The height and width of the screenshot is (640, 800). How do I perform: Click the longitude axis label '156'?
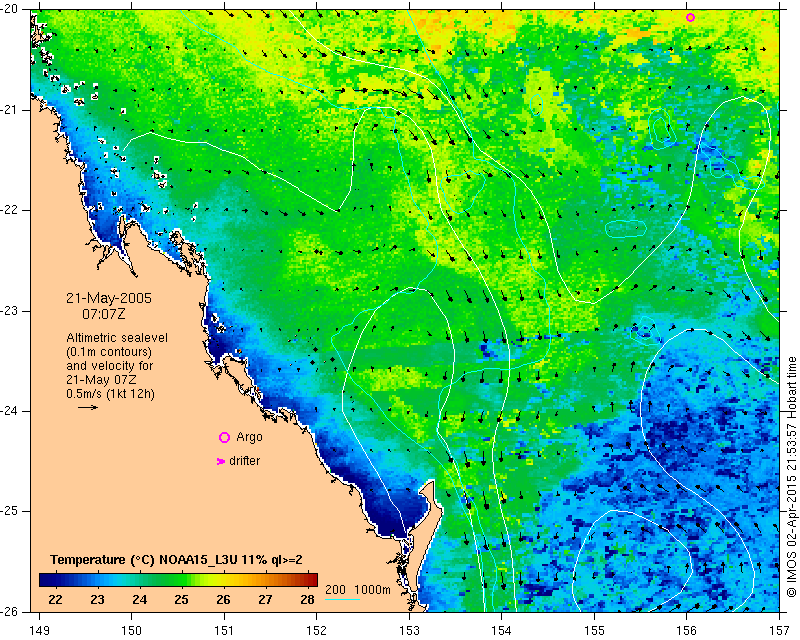coord(687,630)
